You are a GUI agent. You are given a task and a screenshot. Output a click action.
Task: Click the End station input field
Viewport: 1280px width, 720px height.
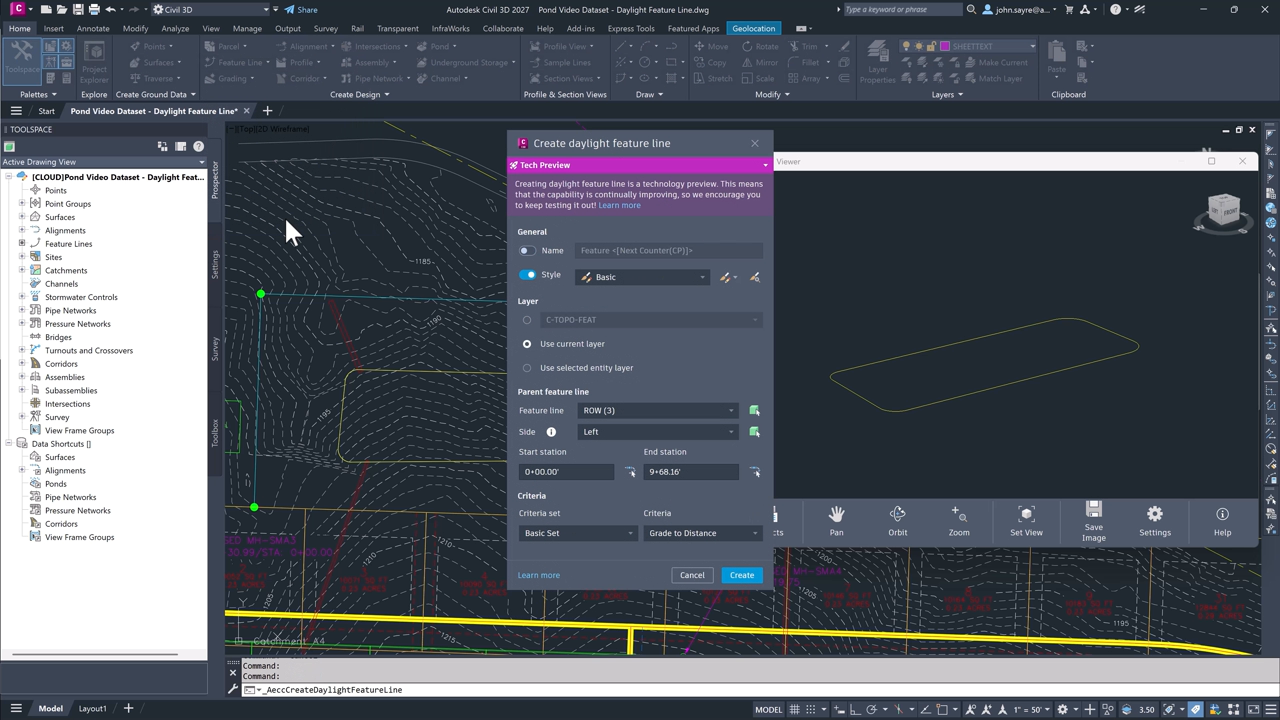(x=691, y=472)
